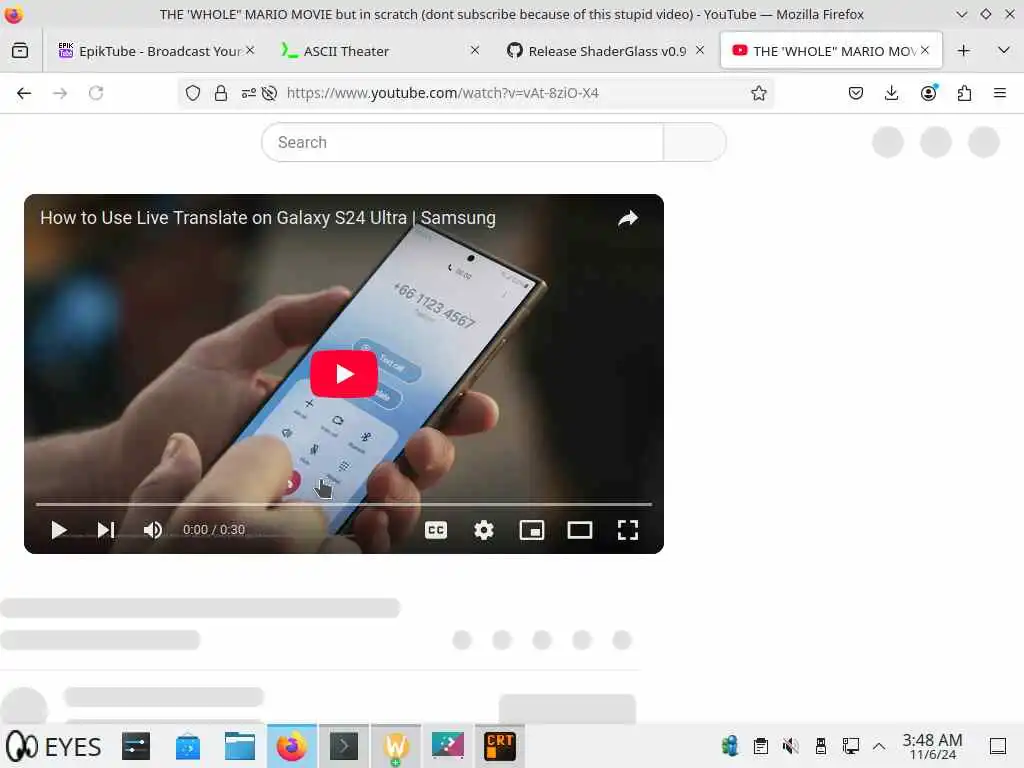
Task: Open the yellow W application in taskbar
Action: pos(396,746)
